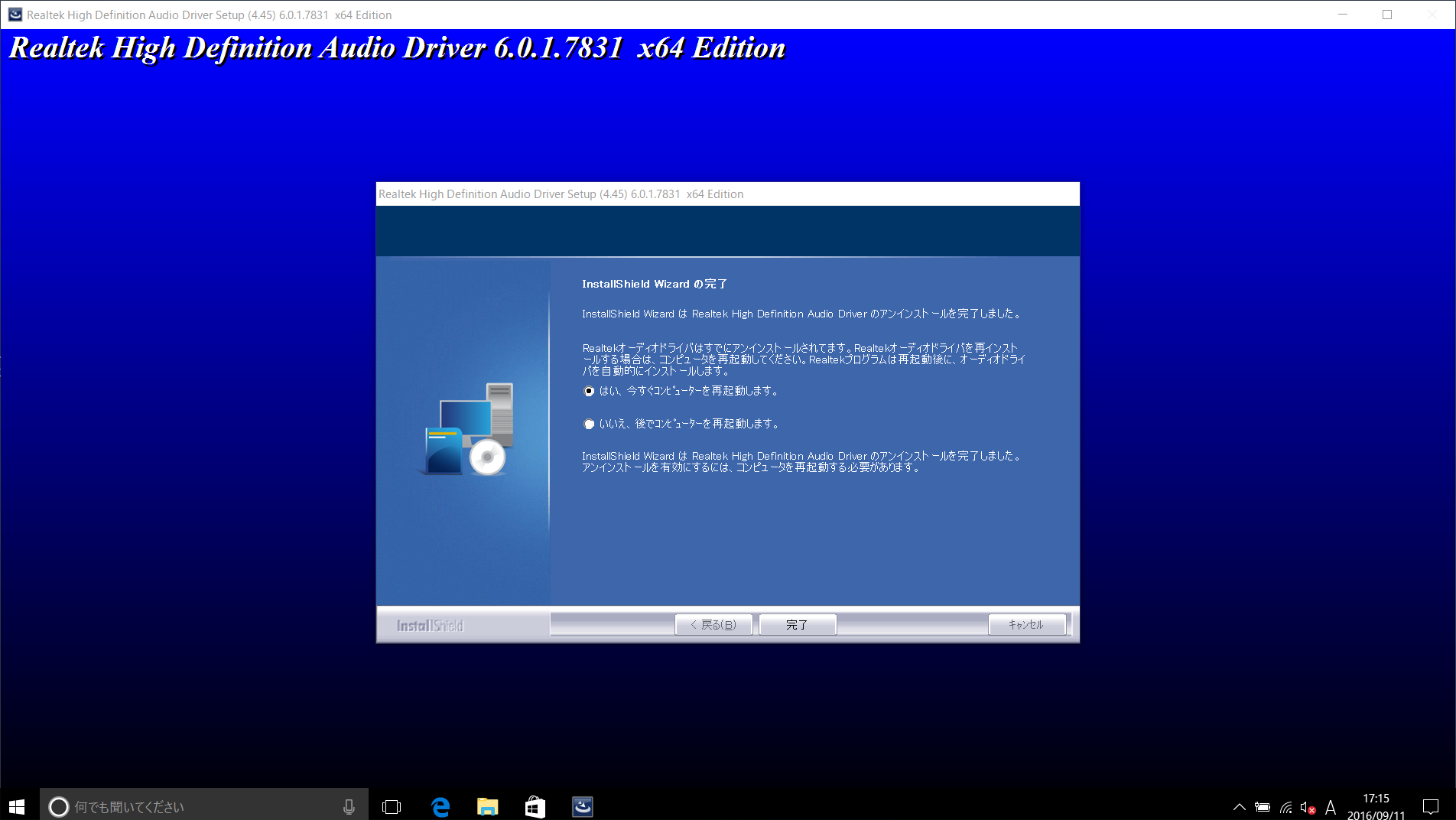Click the Realtek setup taskbar icon
The width and height of the screenshot is (1456, 820).
[x=583, y=806]
